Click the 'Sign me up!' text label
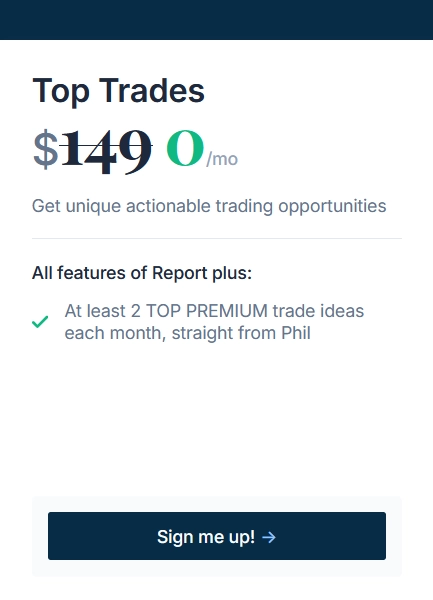Screen dimensions: 433x600 (206, 537)
